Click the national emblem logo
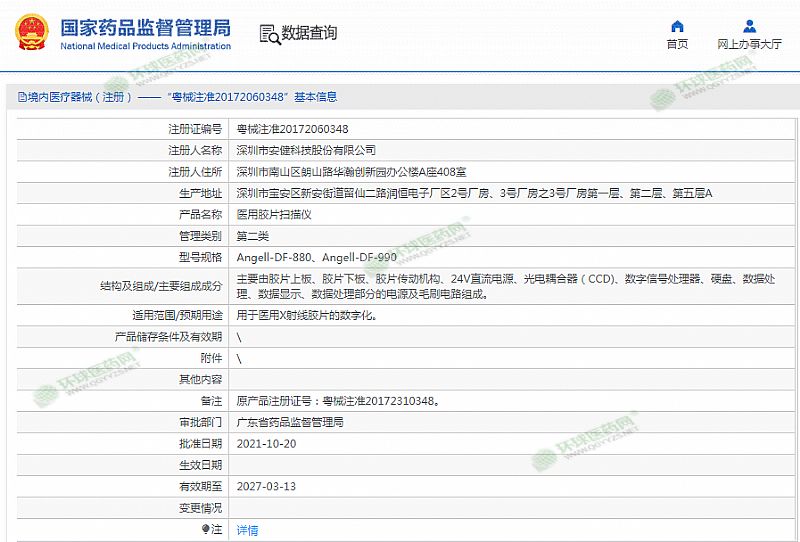This screenshot has width=800, height=542. (31, 33)
